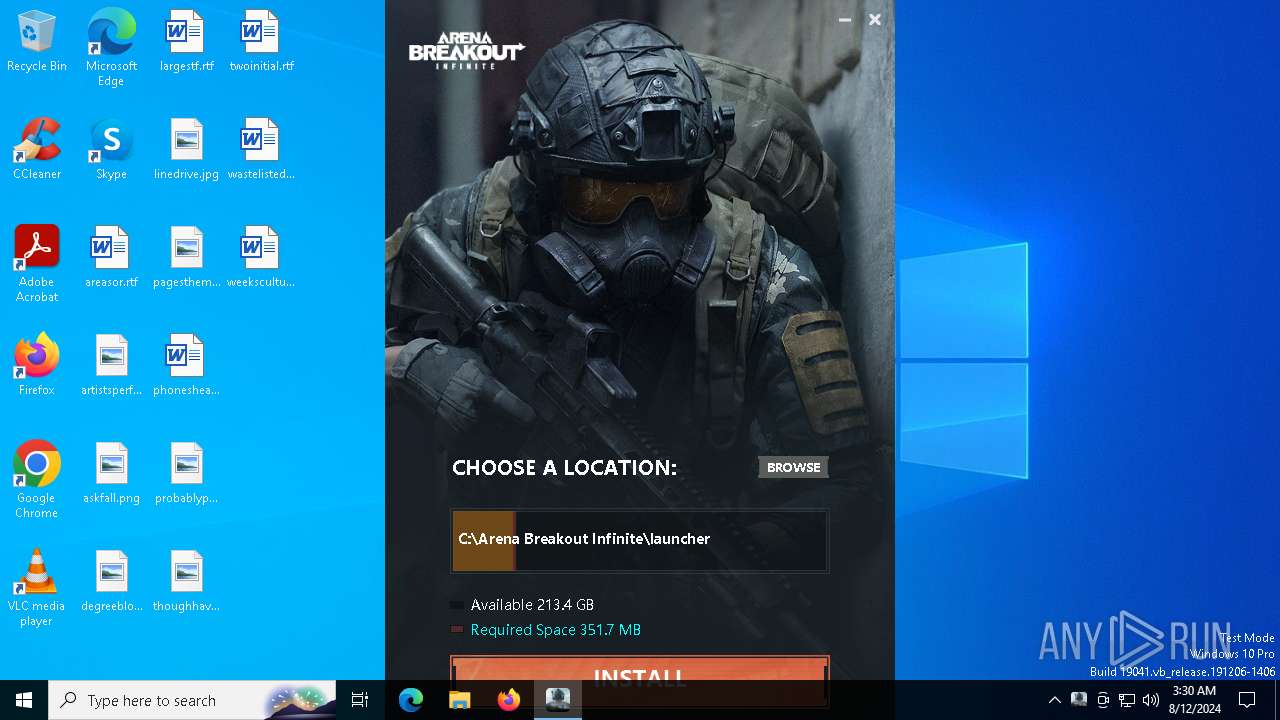Select twoinitial.rtf desktop file
Screen dimensions: 1280x720
pos(261,42)
